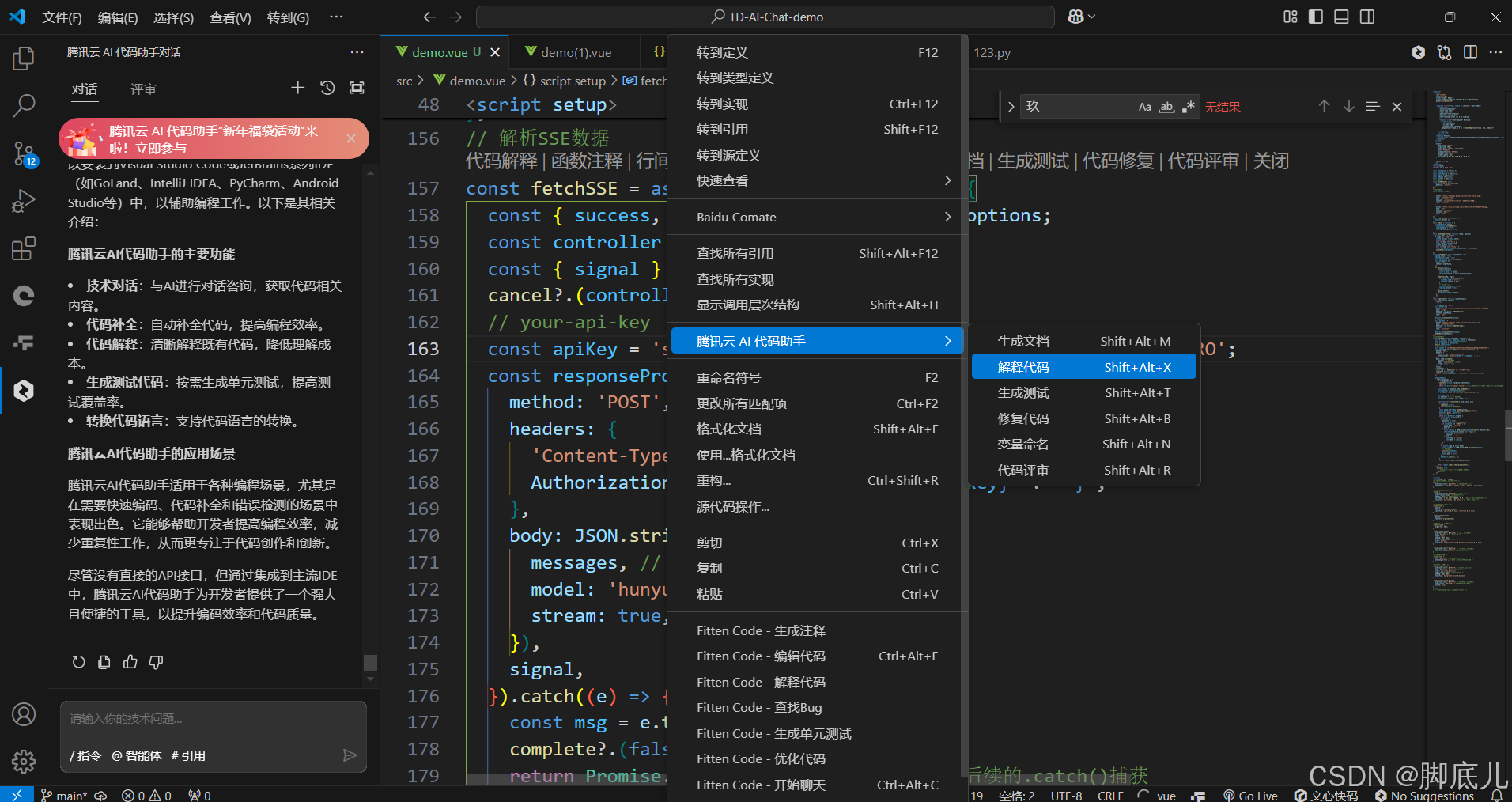Start a new conversation with the plus icon

297,88
